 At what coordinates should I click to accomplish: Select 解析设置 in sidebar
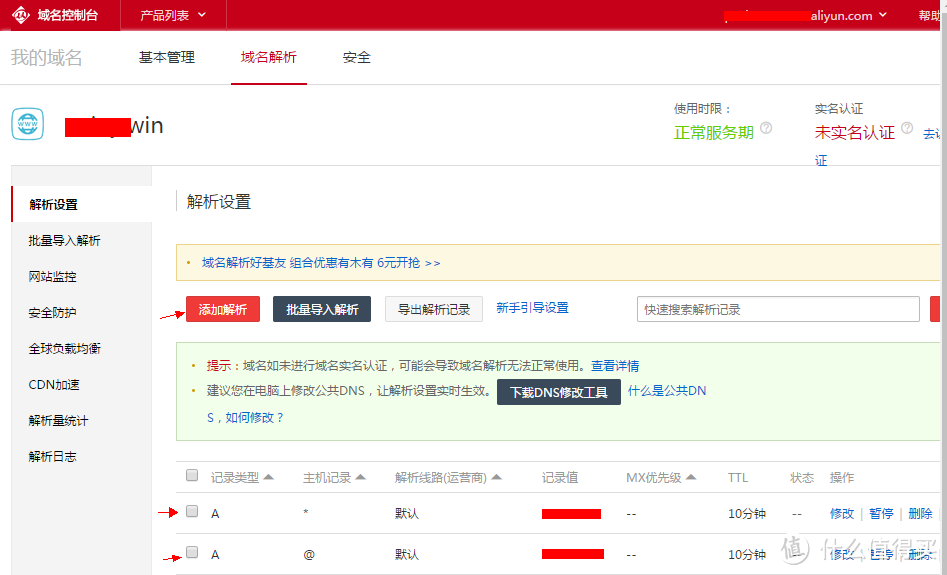82,204
